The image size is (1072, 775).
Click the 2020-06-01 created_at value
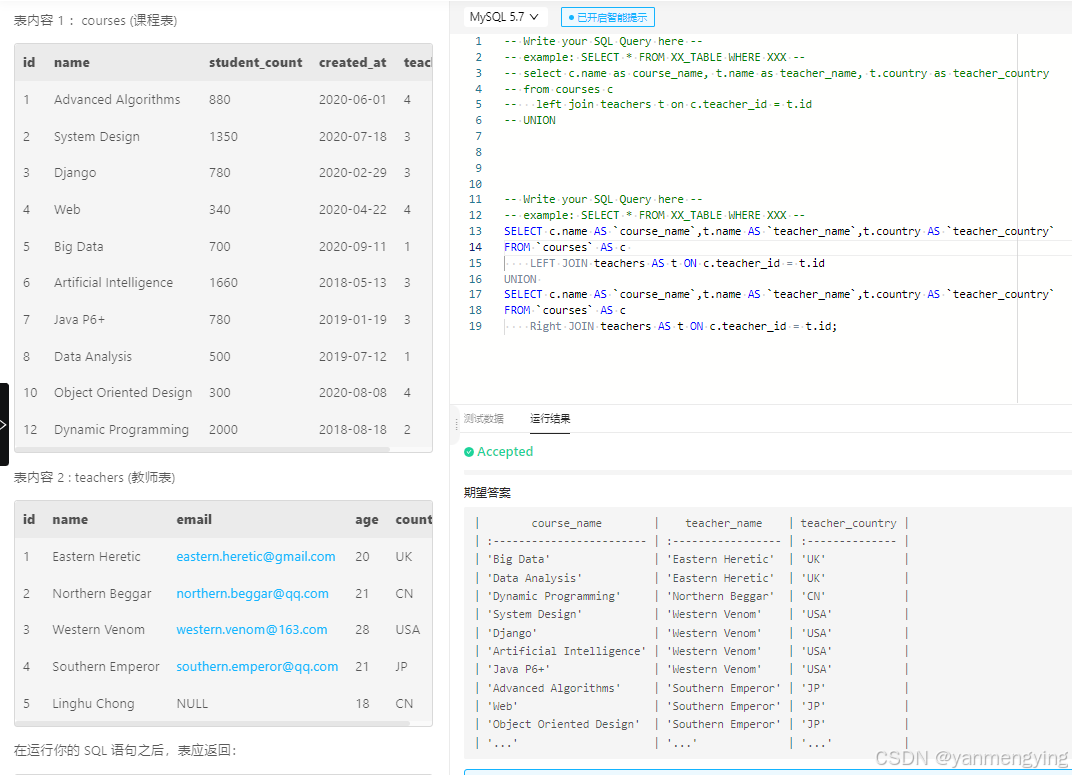[x=352, y=100]
